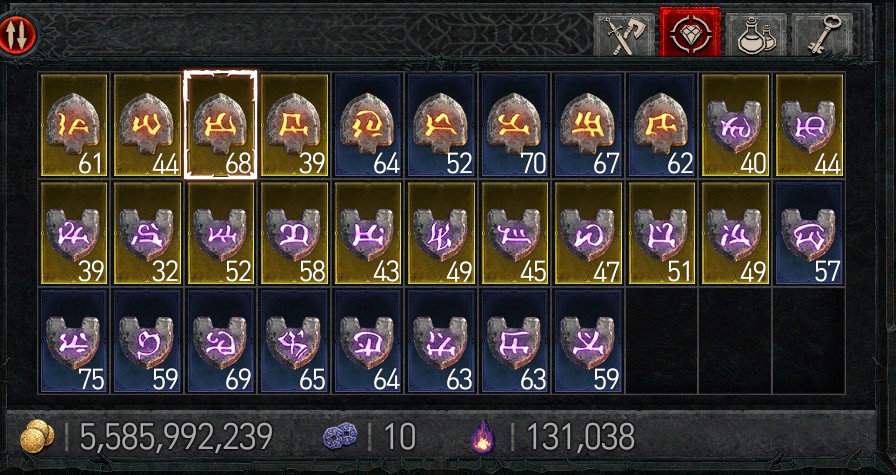Select the highlighted orange rune stack of 68
This screenshot has height=475, width=896.
tap(221, 125)
